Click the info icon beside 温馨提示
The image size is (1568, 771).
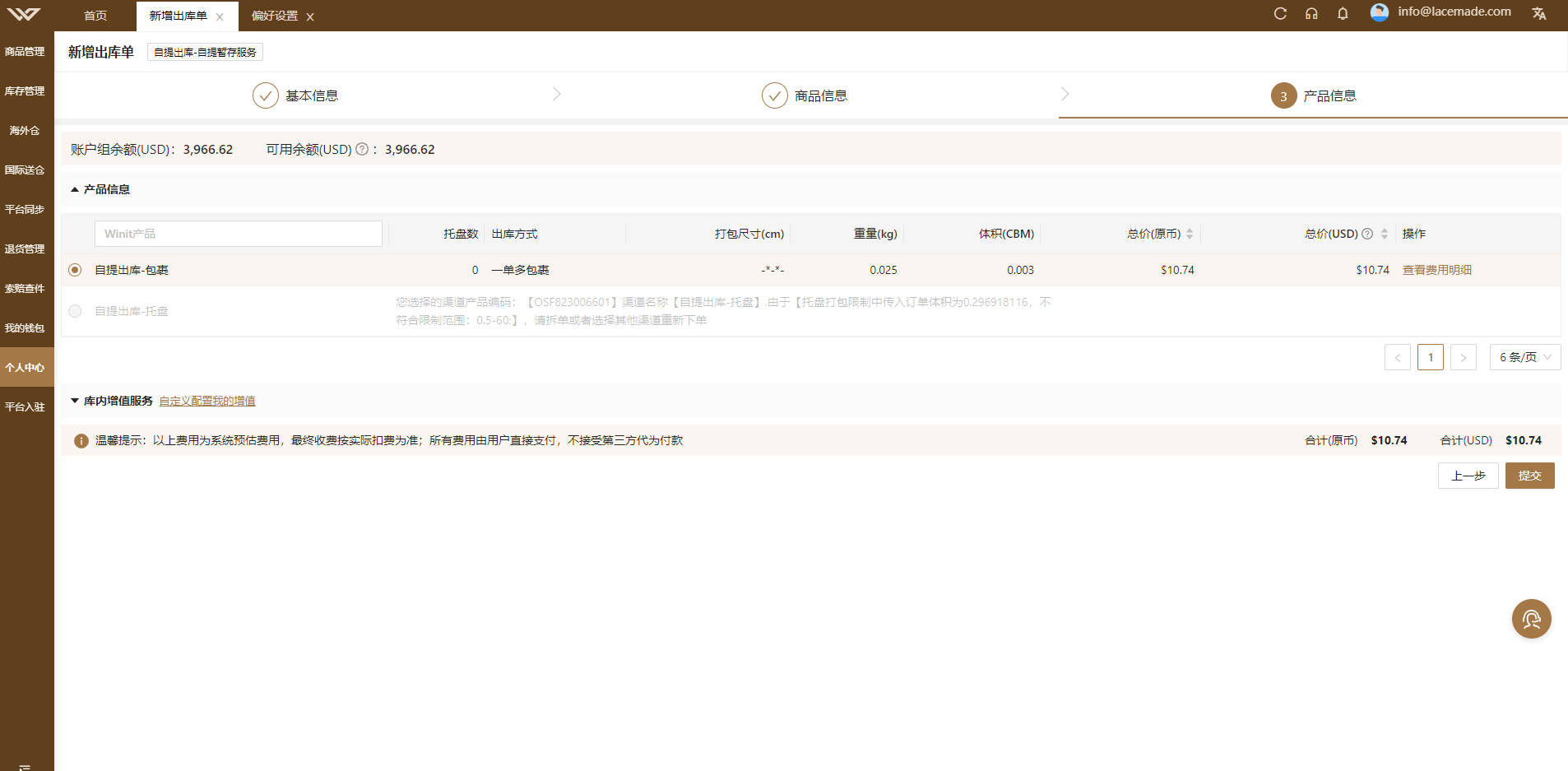[x=81, y=441]
